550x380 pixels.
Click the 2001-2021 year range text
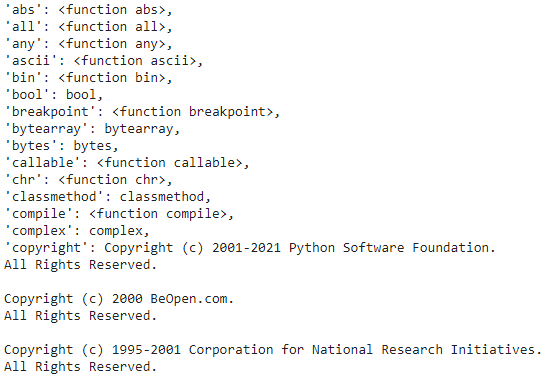tap(247, 248)
